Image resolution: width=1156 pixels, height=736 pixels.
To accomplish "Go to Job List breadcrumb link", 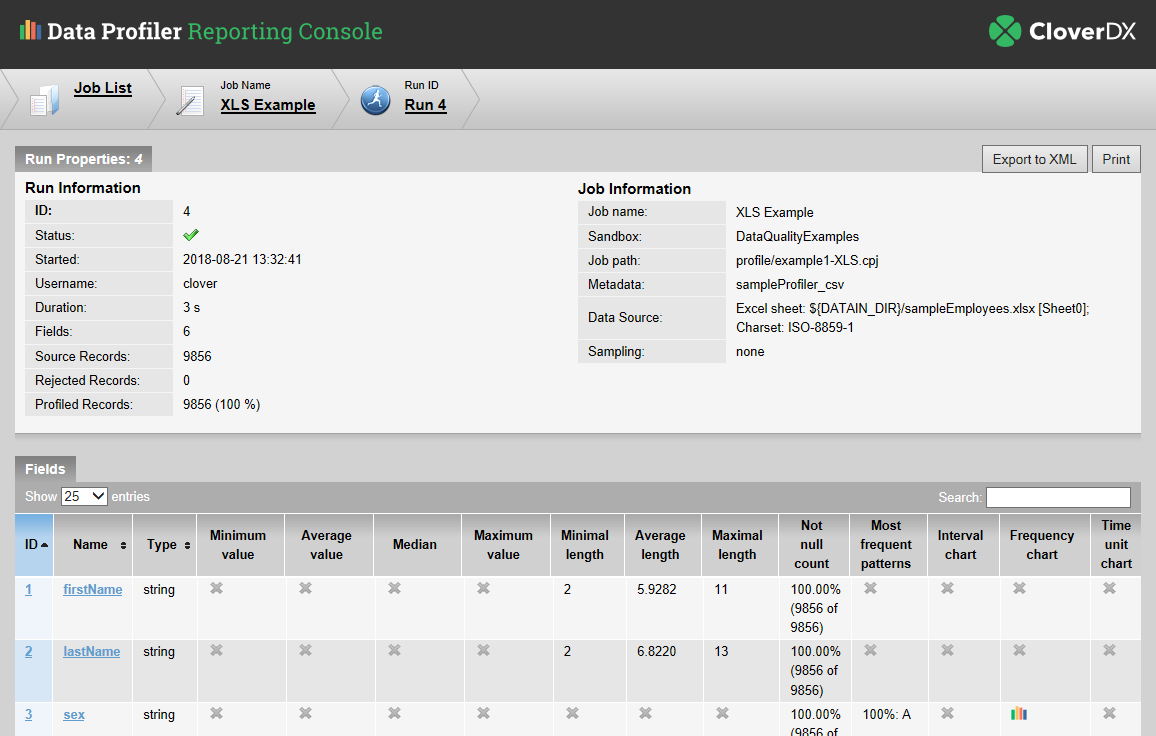I will tap(103, 88).
